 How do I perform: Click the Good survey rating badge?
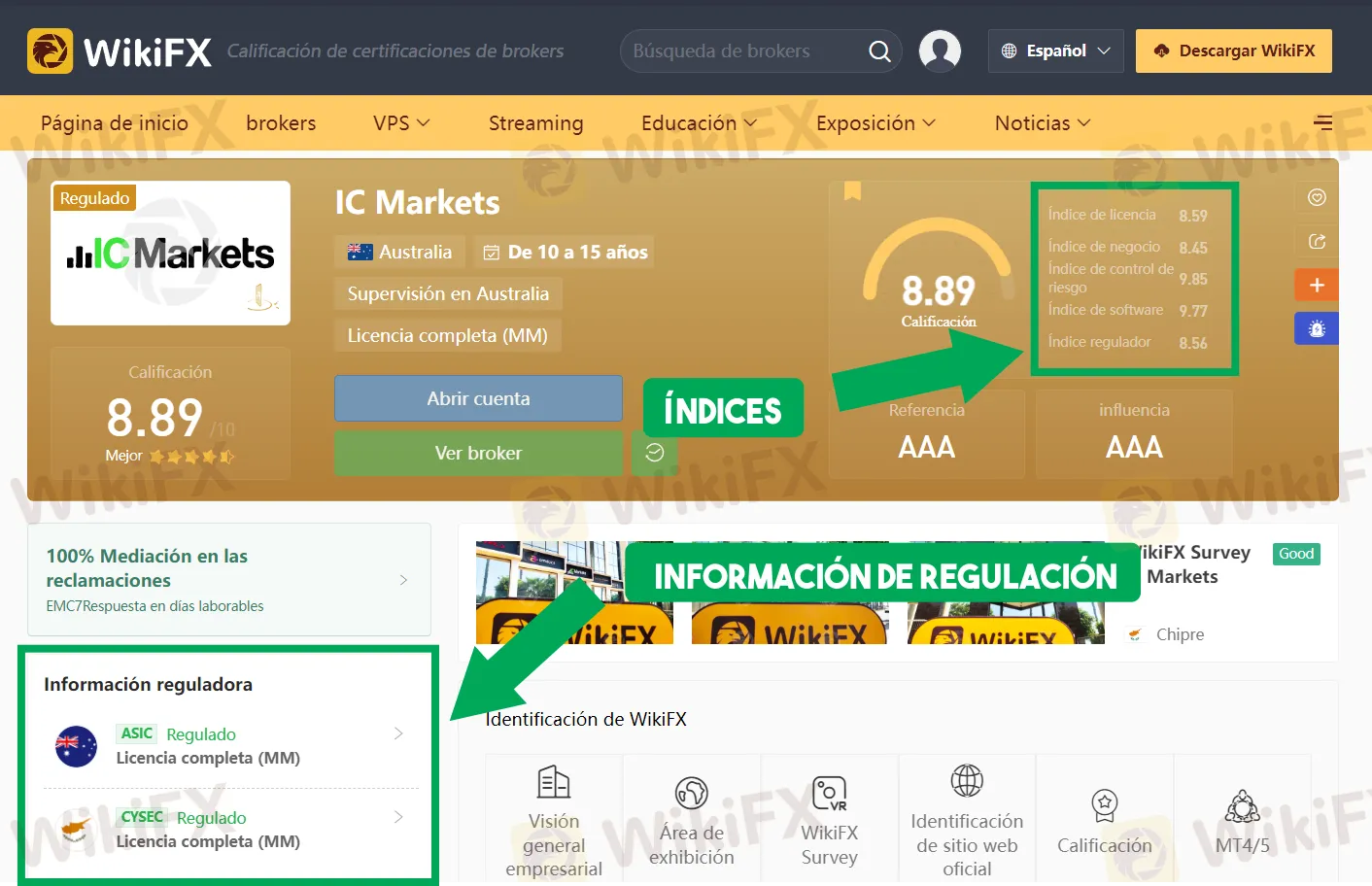click(x=1296, y=554)
